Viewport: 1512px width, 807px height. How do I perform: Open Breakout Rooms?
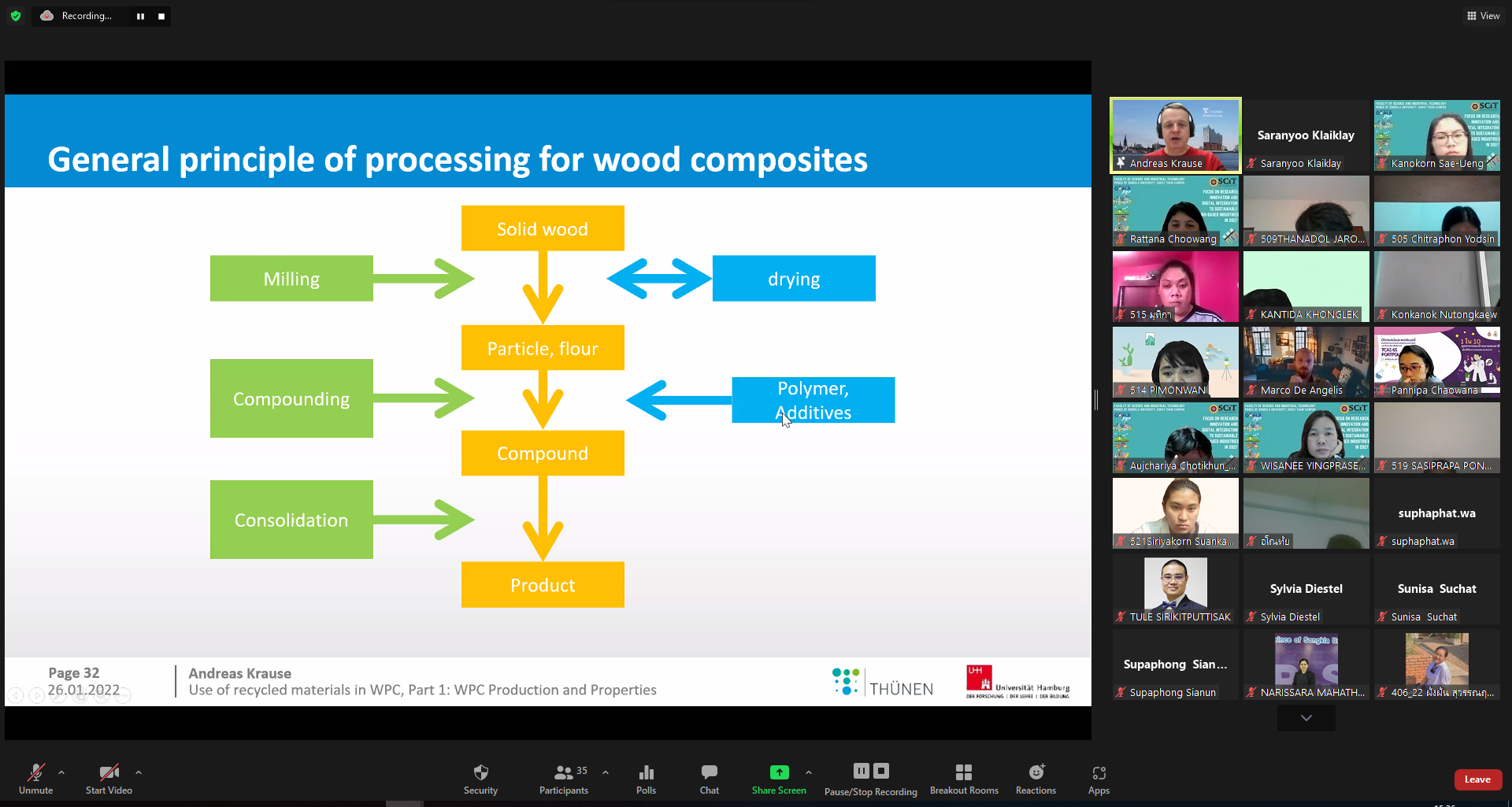click(x=963, y=773)
